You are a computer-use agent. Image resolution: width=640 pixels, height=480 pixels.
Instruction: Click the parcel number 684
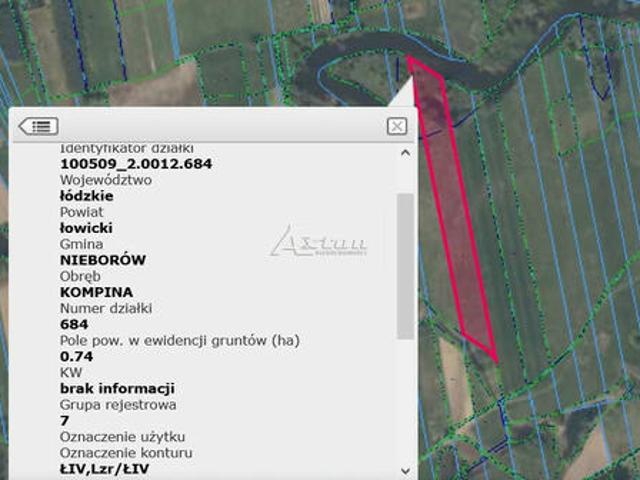[x=74, y=324]
